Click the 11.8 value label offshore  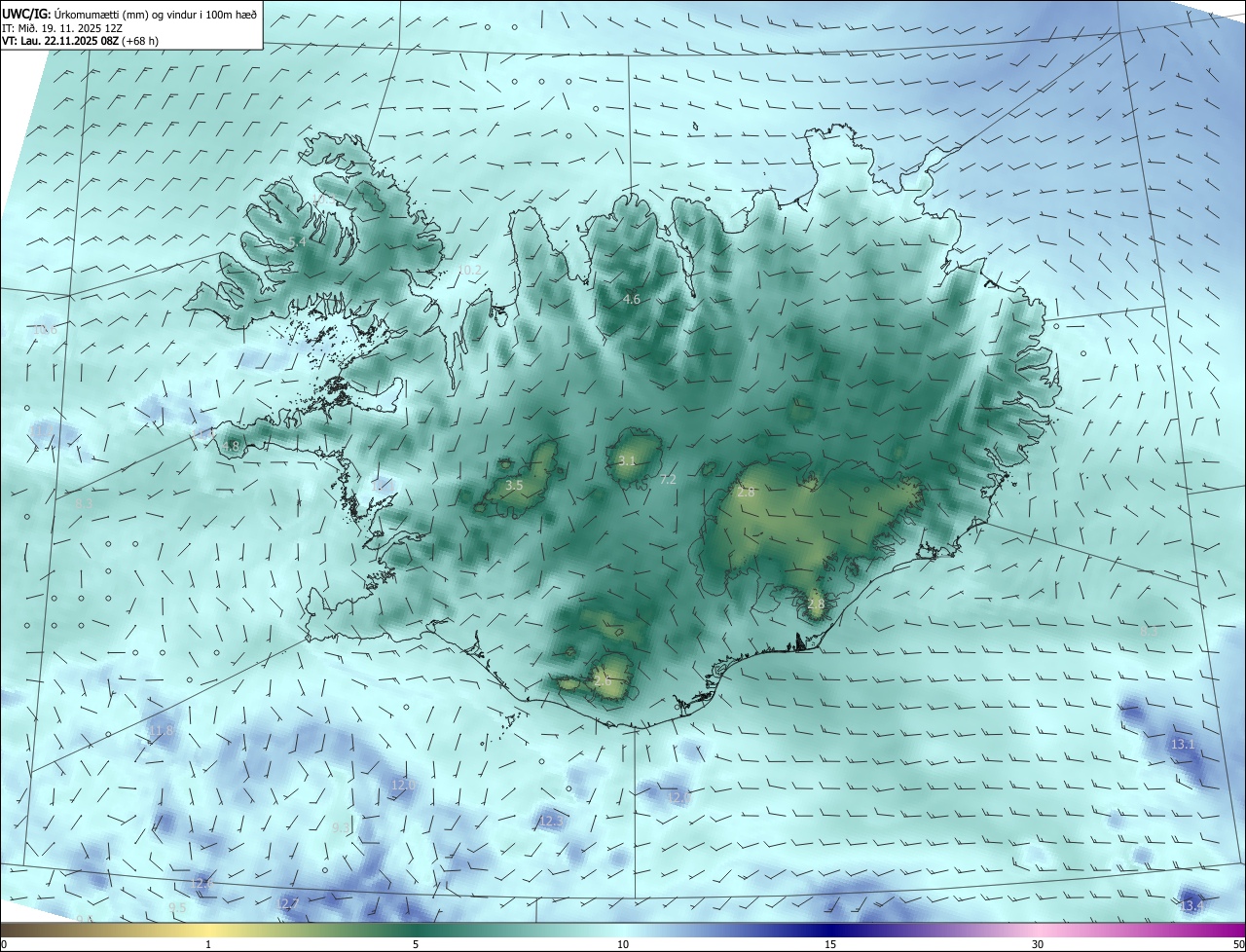(162, 730)
